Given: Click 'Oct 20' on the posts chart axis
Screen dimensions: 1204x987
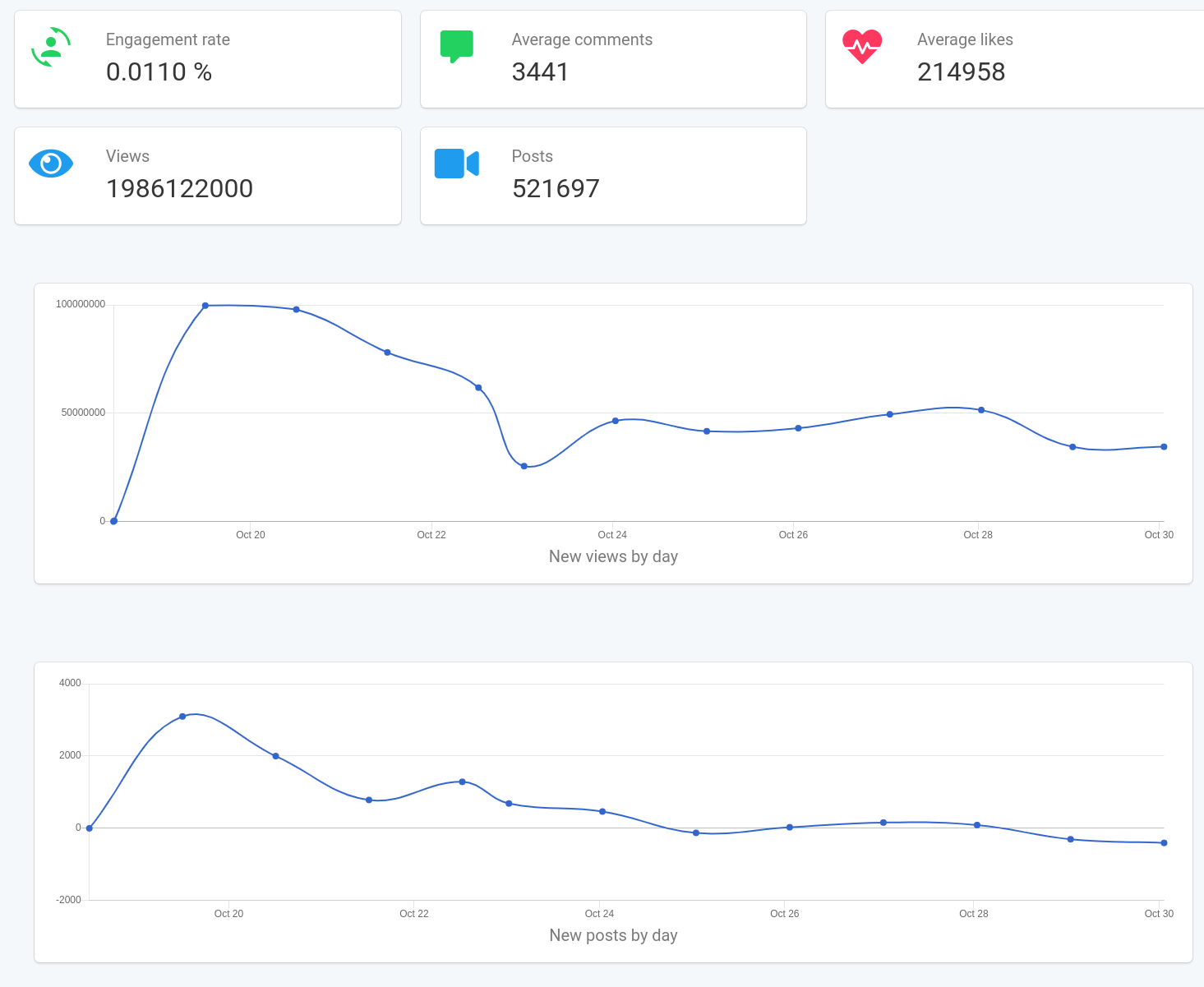Looking at the screenshot, I should point(228,914).
